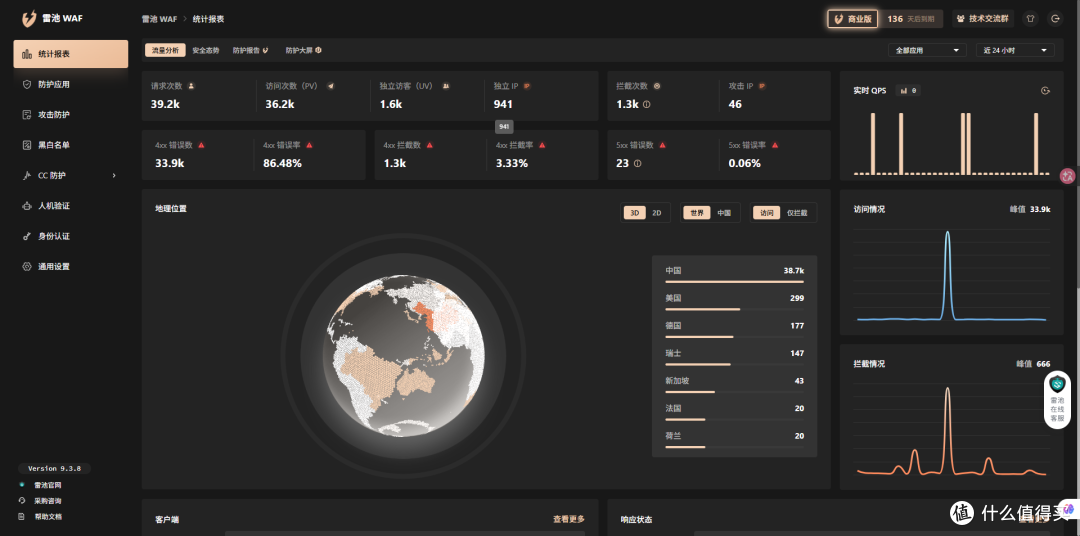Click the info icon next to 1.3k 拦截次数
This screenshot has width=1080, height=536.
point(646,105)
